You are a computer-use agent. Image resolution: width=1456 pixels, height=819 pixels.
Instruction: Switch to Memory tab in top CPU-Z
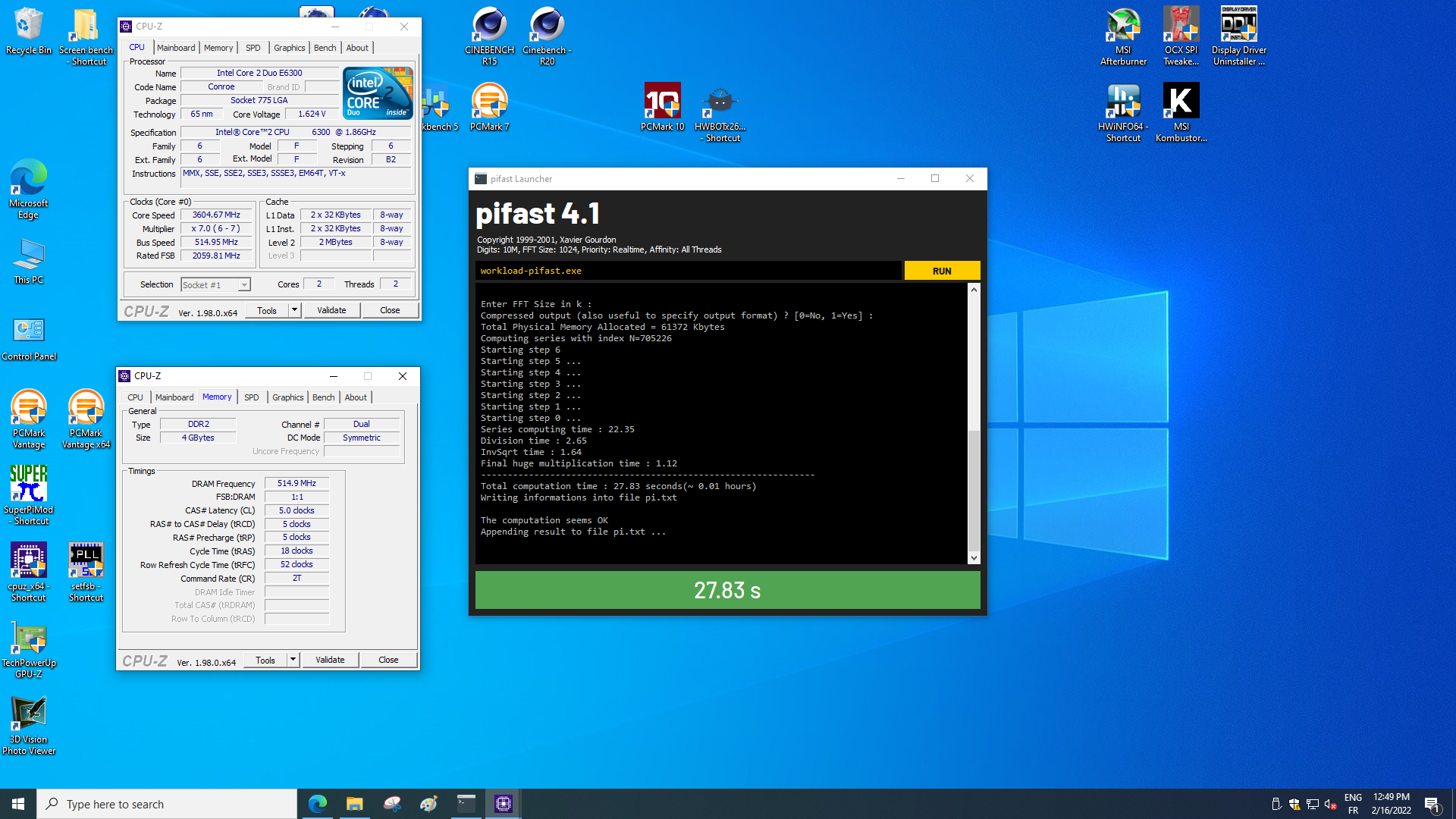pos(218,48)
